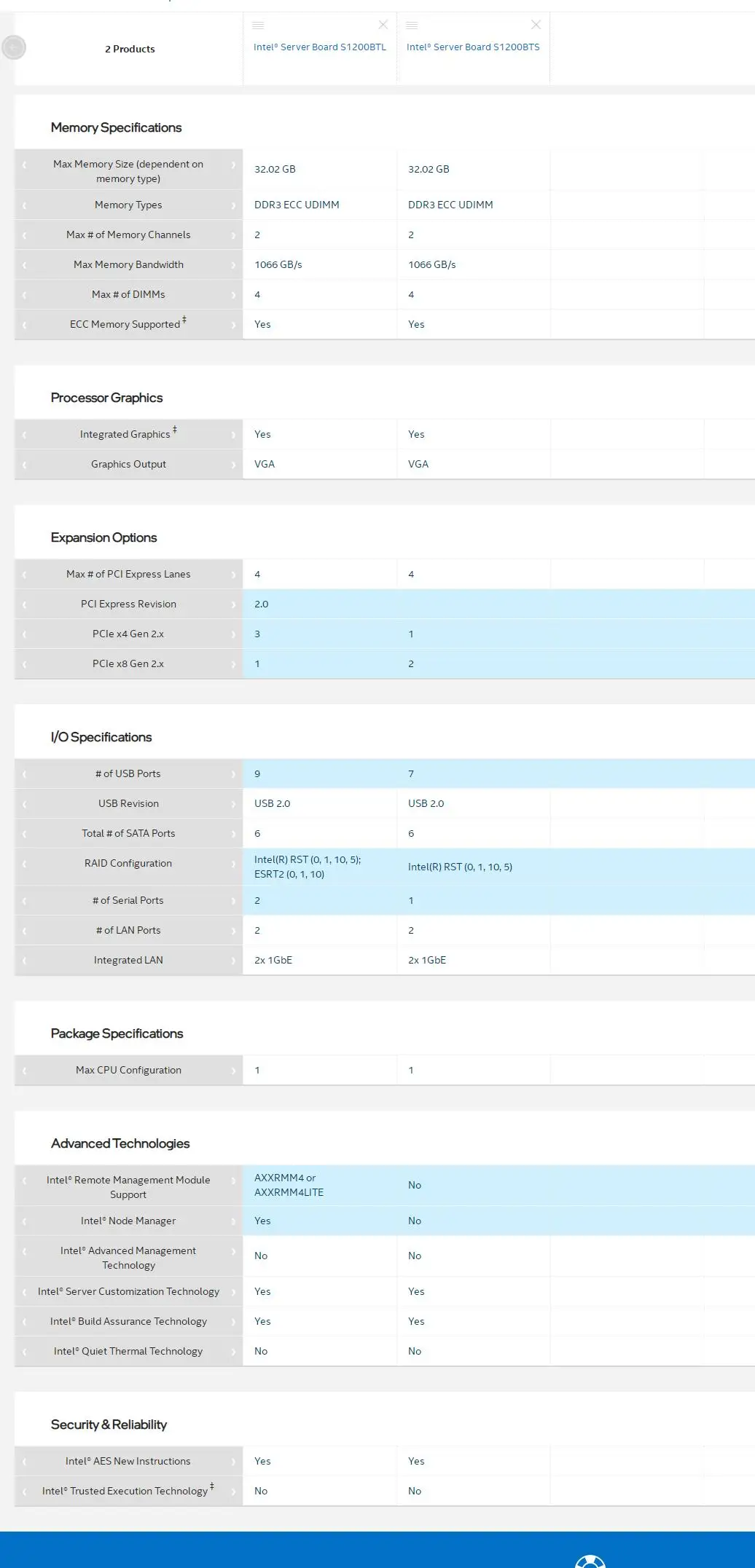
Task: Remove Intel Server Board S1200BTL from comparison
Action: click(383, 25)
